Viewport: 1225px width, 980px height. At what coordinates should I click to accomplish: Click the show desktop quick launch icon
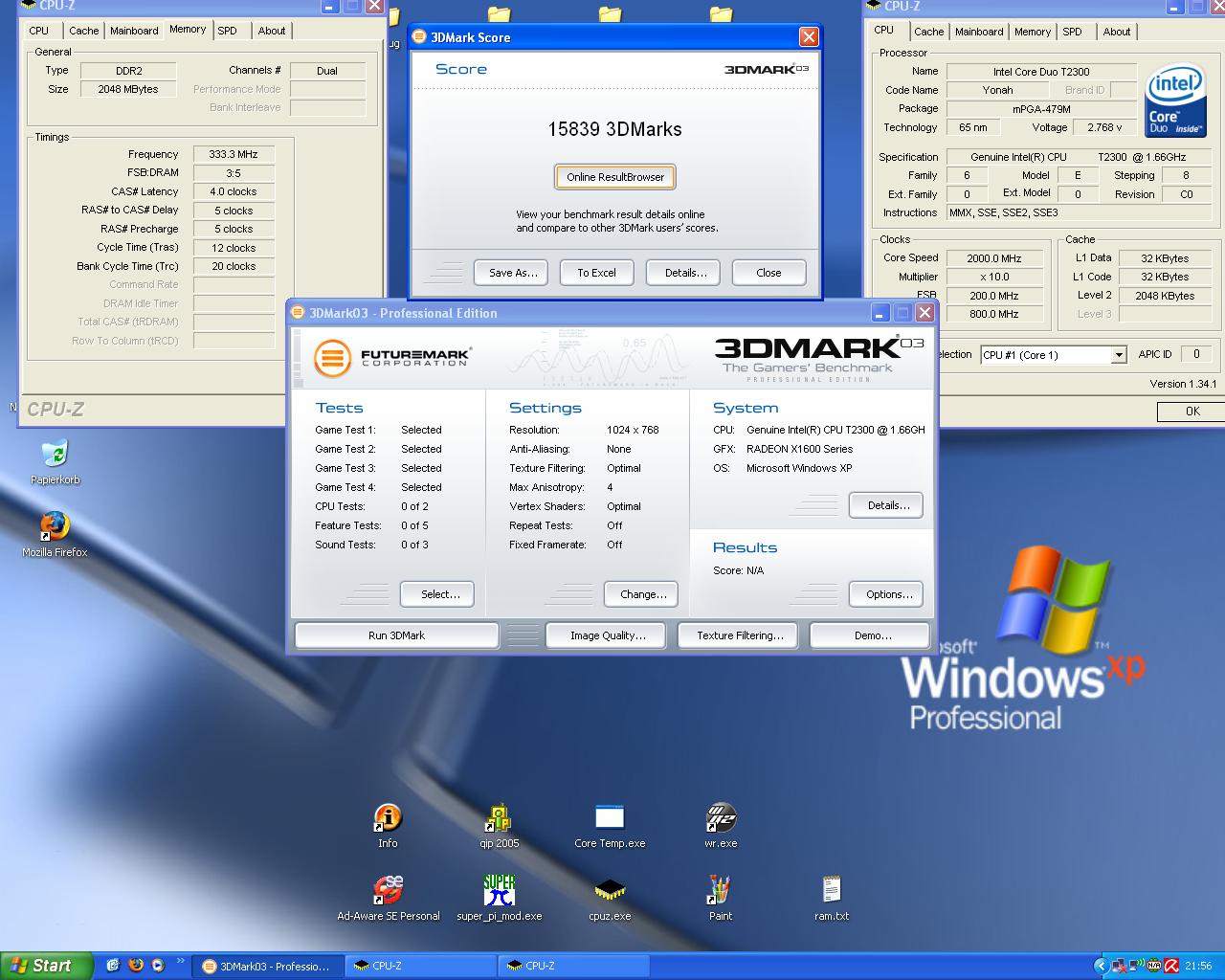coord(113,966)
